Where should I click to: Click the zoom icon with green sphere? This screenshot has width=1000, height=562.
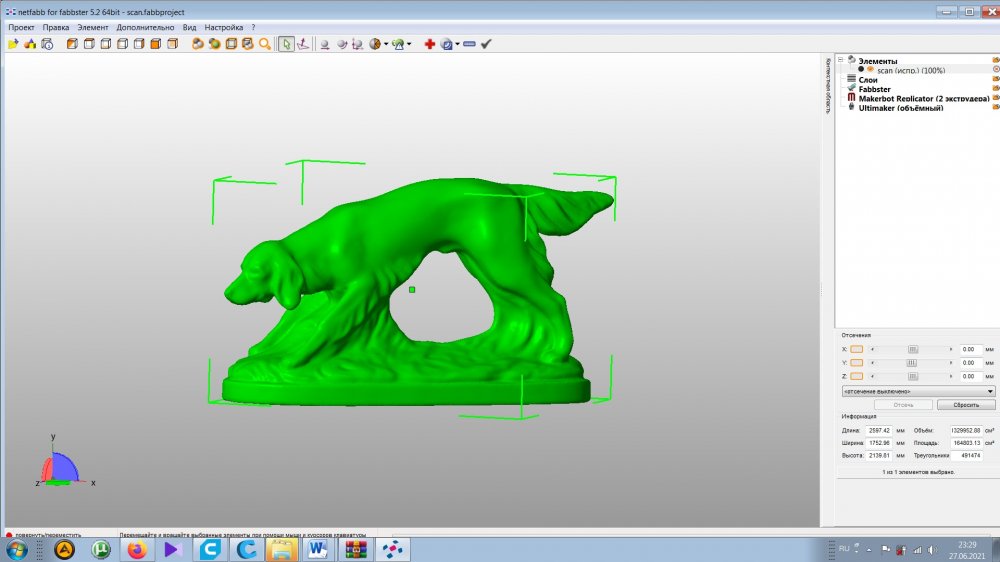pos(214,44)
